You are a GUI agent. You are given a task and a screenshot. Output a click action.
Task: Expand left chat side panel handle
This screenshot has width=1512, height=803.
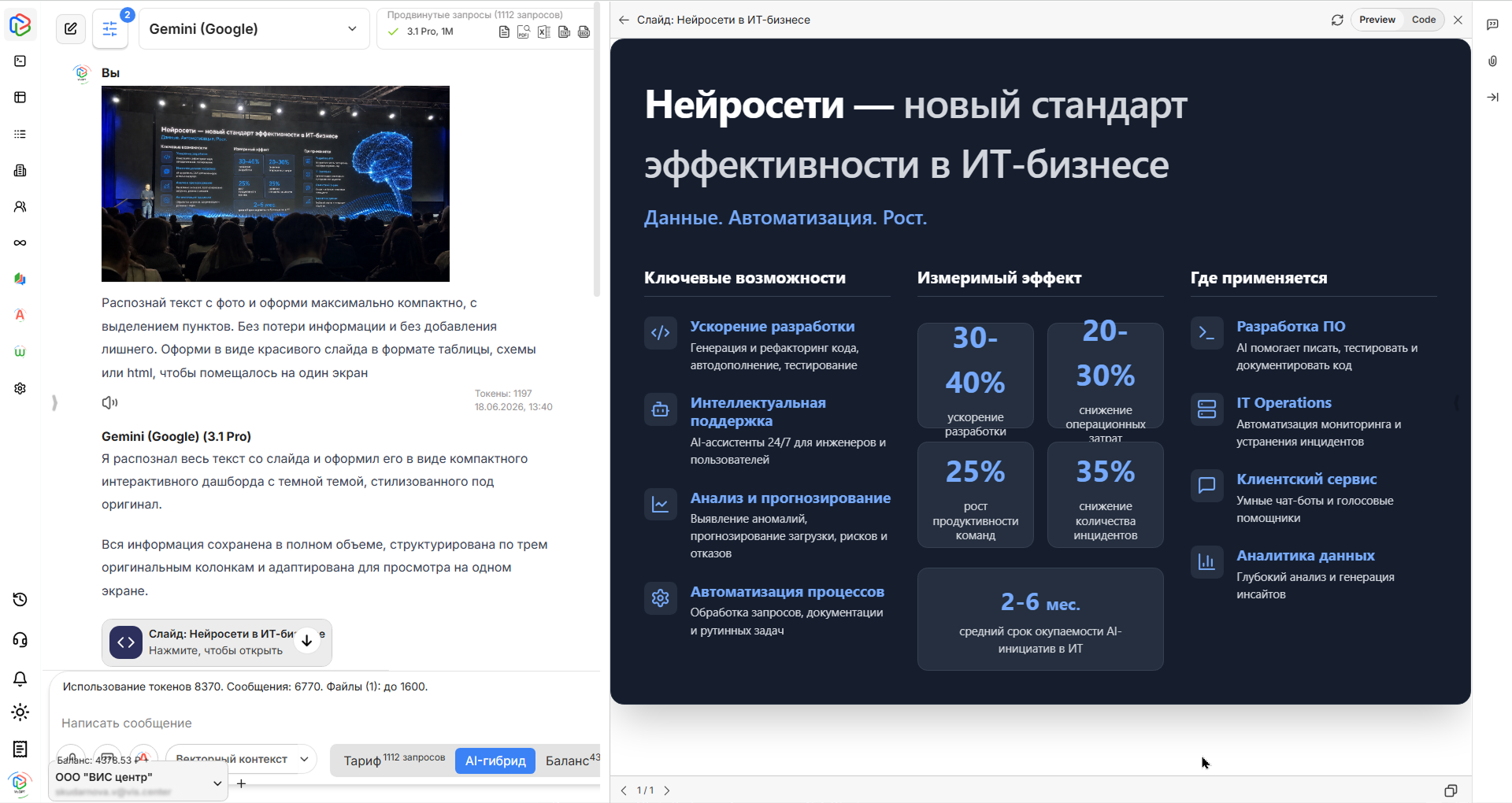pyautogui.click(x=54, y=402)
